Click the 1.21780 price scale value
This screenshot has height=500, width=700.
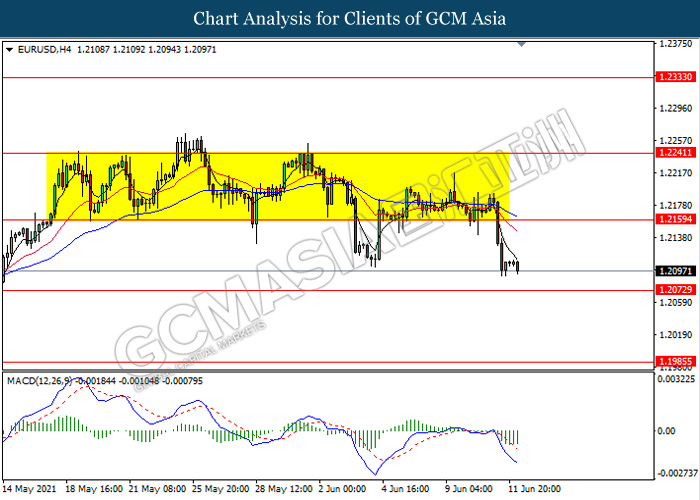[x=675, y=205]
